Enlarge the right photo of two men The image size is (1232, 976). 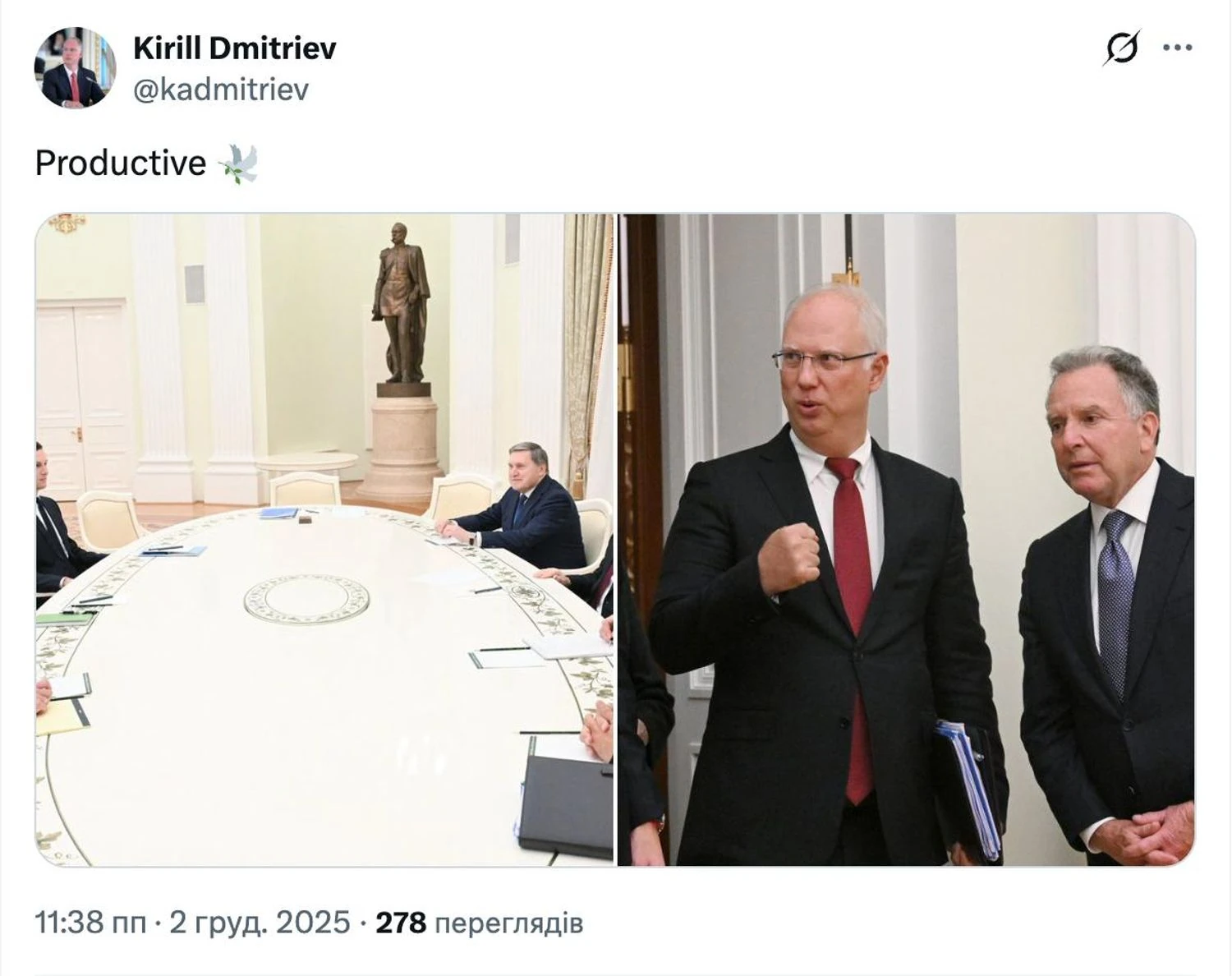point(906,540)
